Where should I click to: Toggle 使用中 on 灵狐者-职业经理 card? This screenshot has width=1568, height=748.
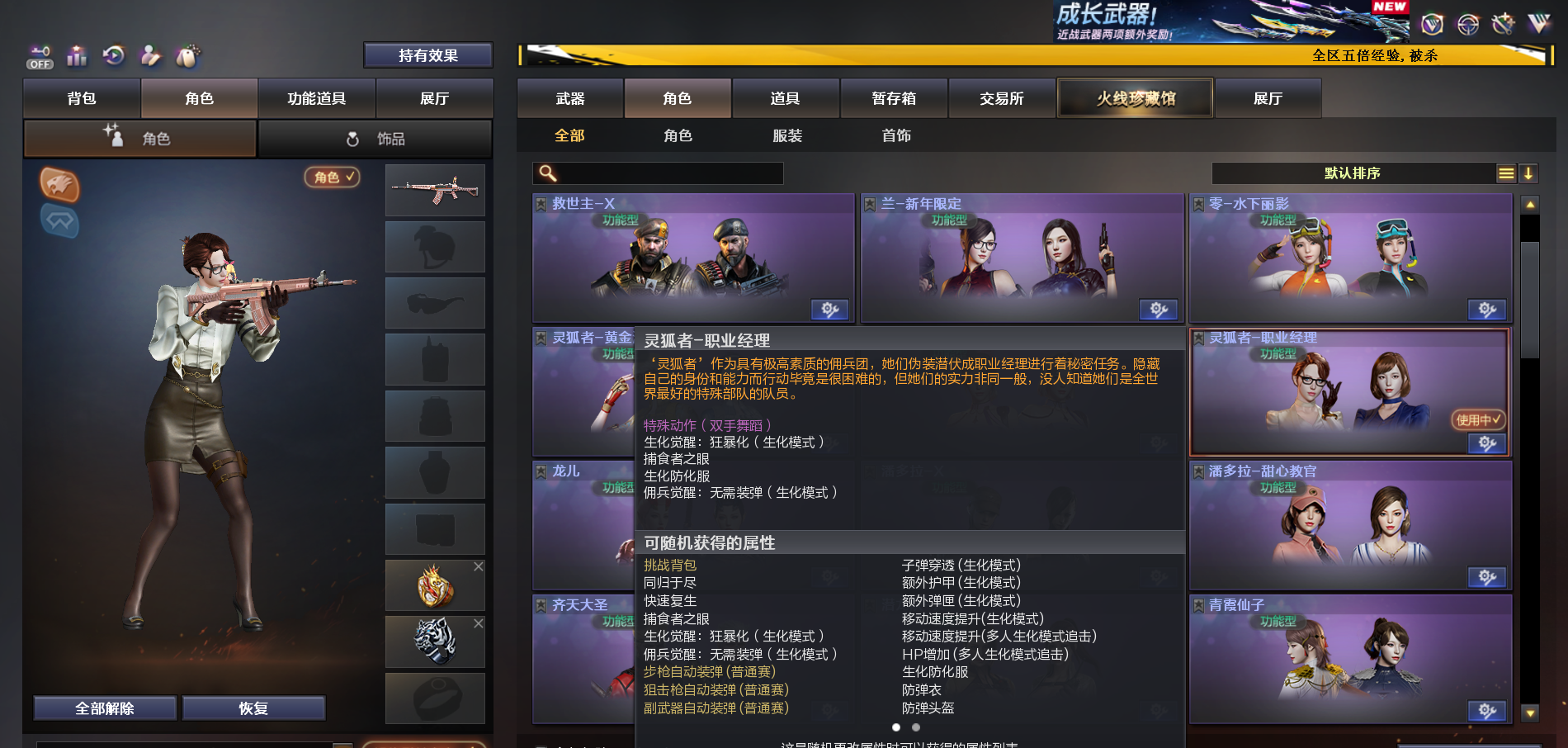[1477, 419]
